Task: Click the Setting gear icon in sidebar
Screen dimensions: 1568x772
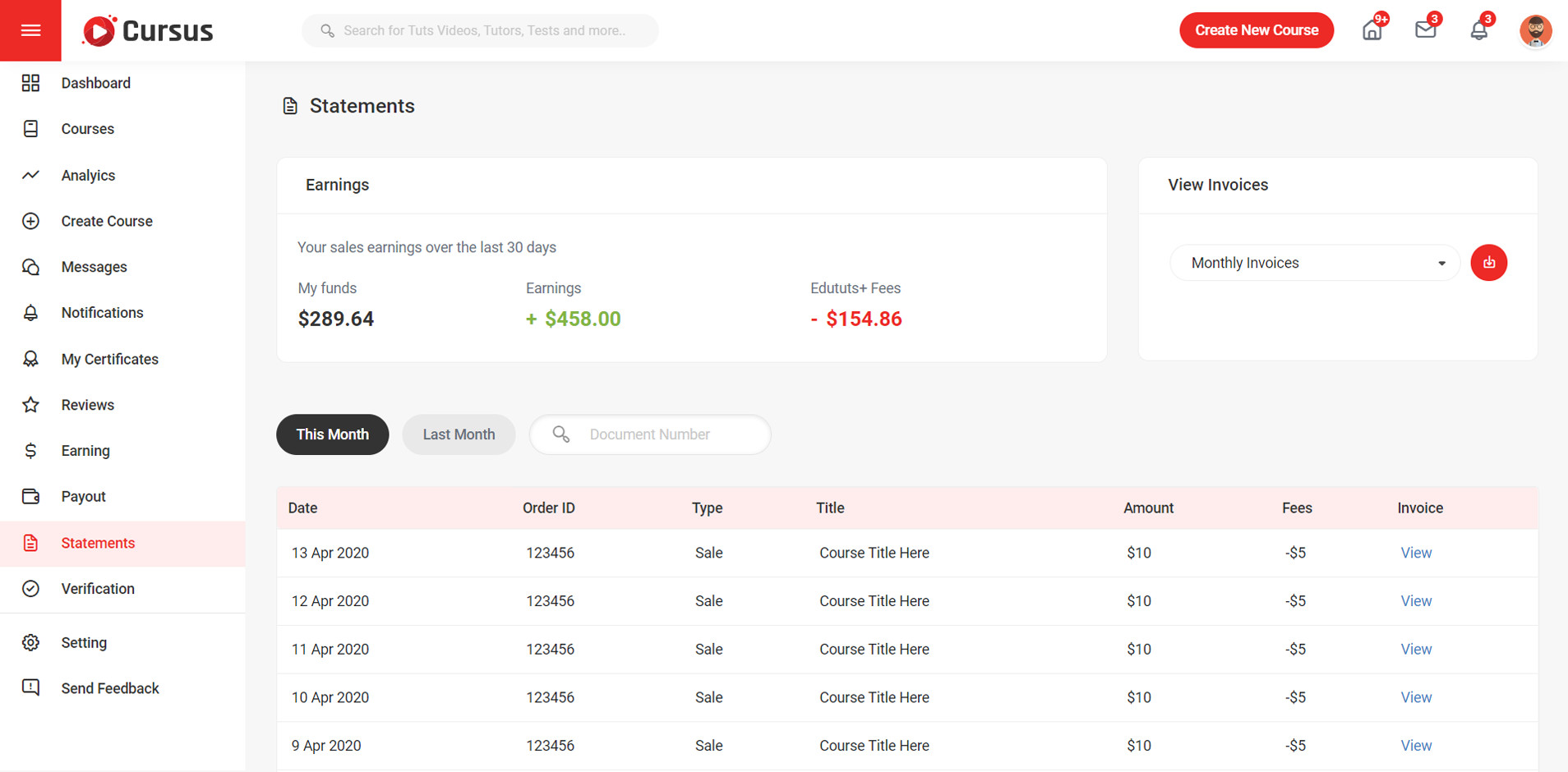Action: (x=31, y=642)
